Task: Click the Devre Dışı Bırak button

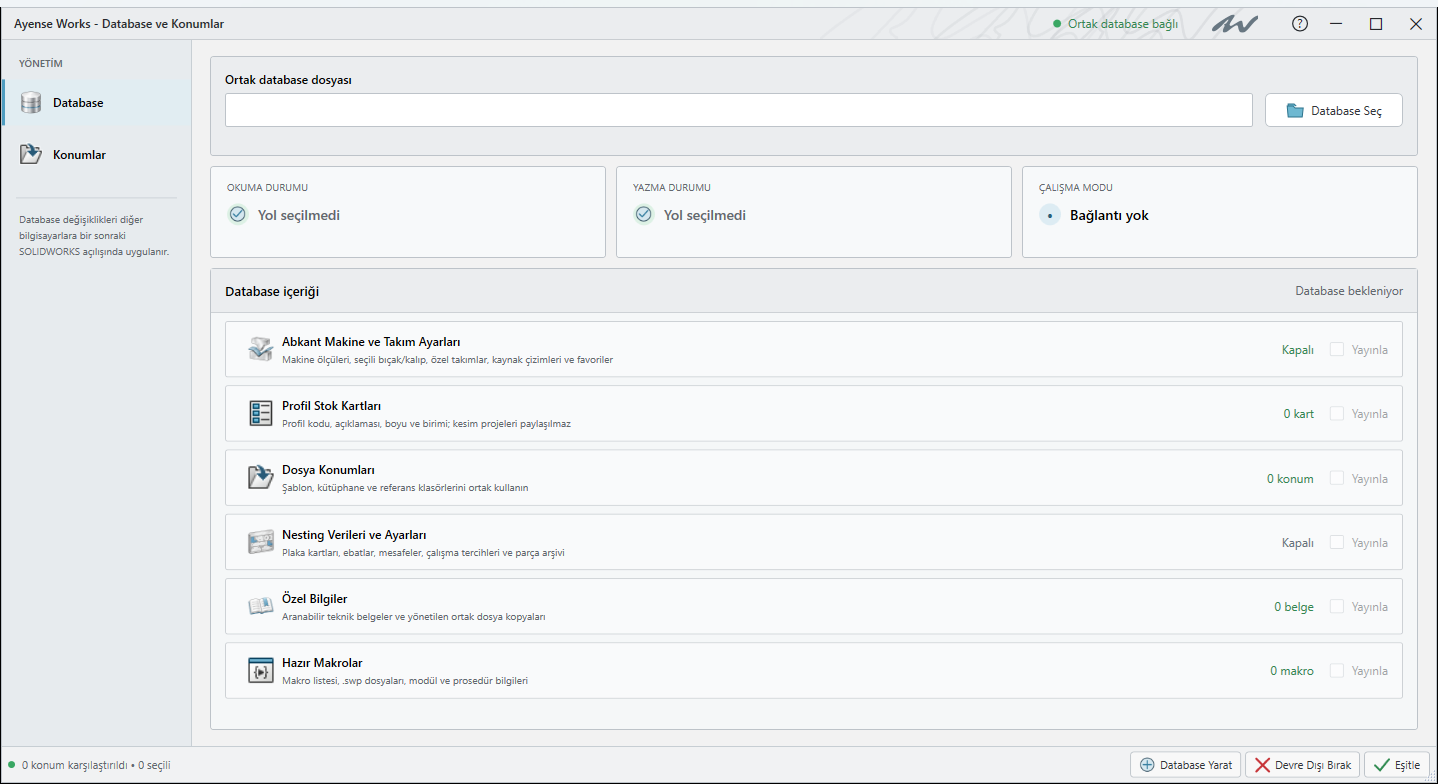Action: tap(1302, 765)
